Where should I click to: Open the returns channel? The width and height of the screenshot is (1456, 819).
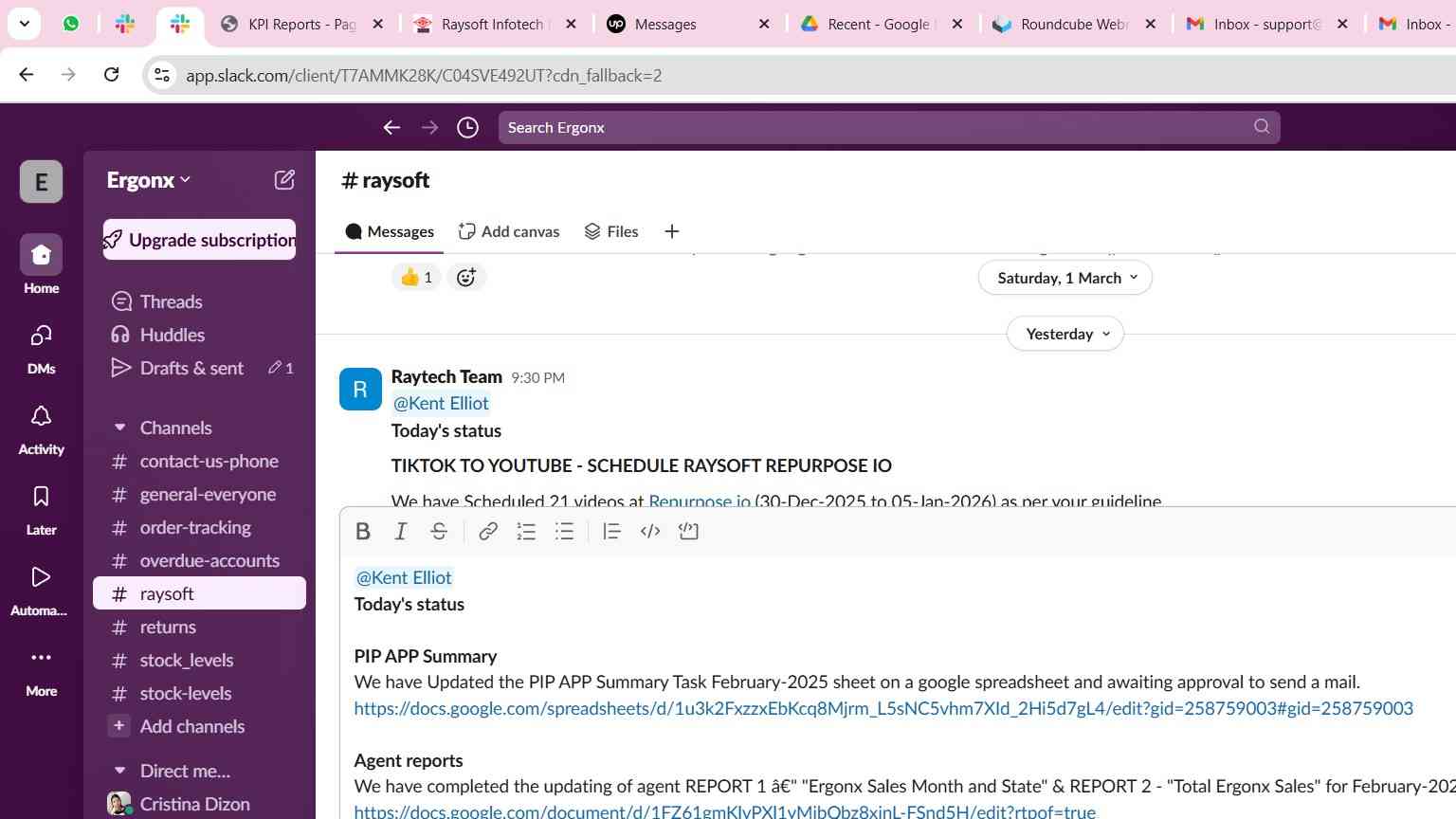tap(168, 627)
